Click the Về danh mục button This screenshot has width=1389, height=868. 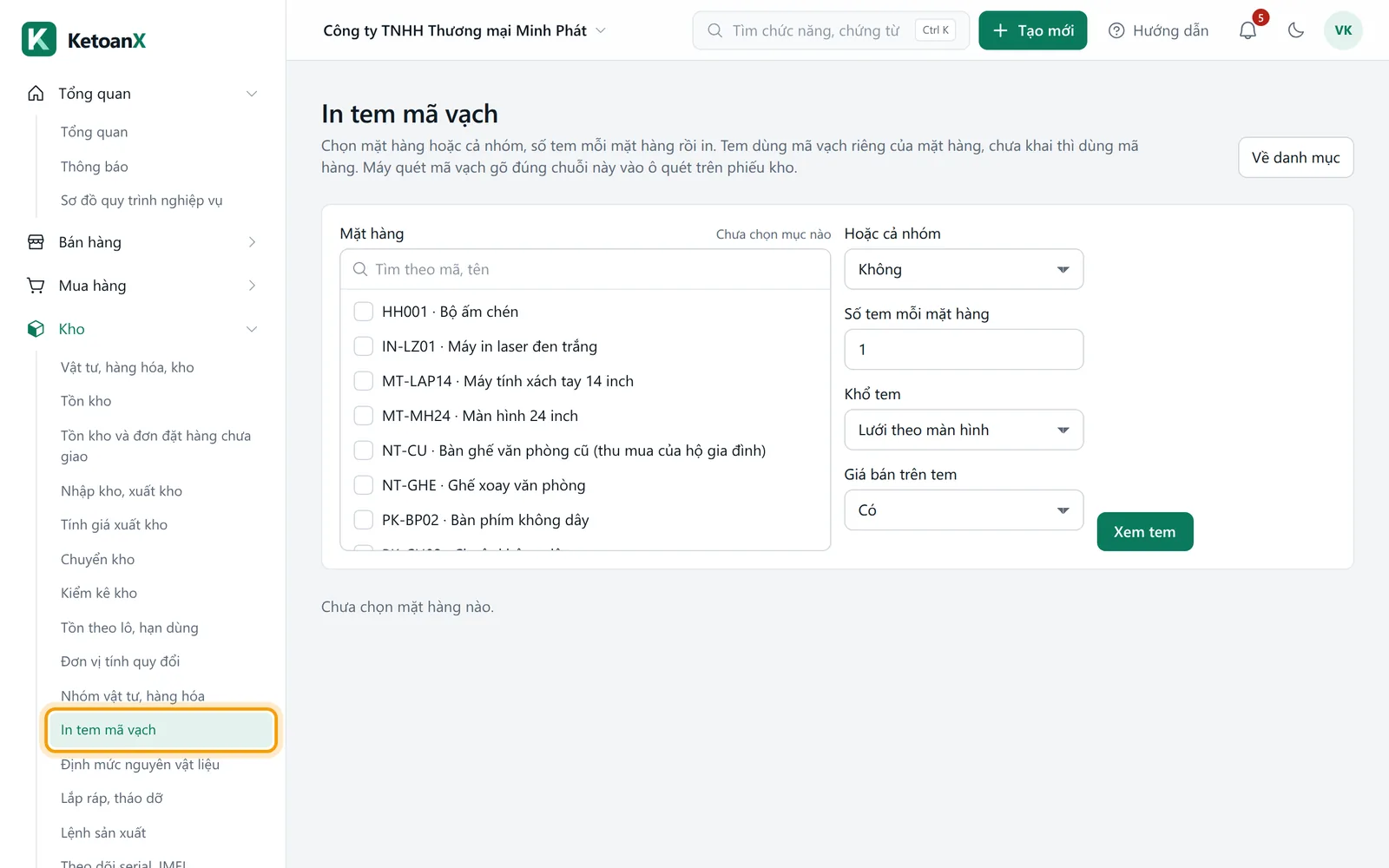pyautogui.click(x=1295, y=157)
